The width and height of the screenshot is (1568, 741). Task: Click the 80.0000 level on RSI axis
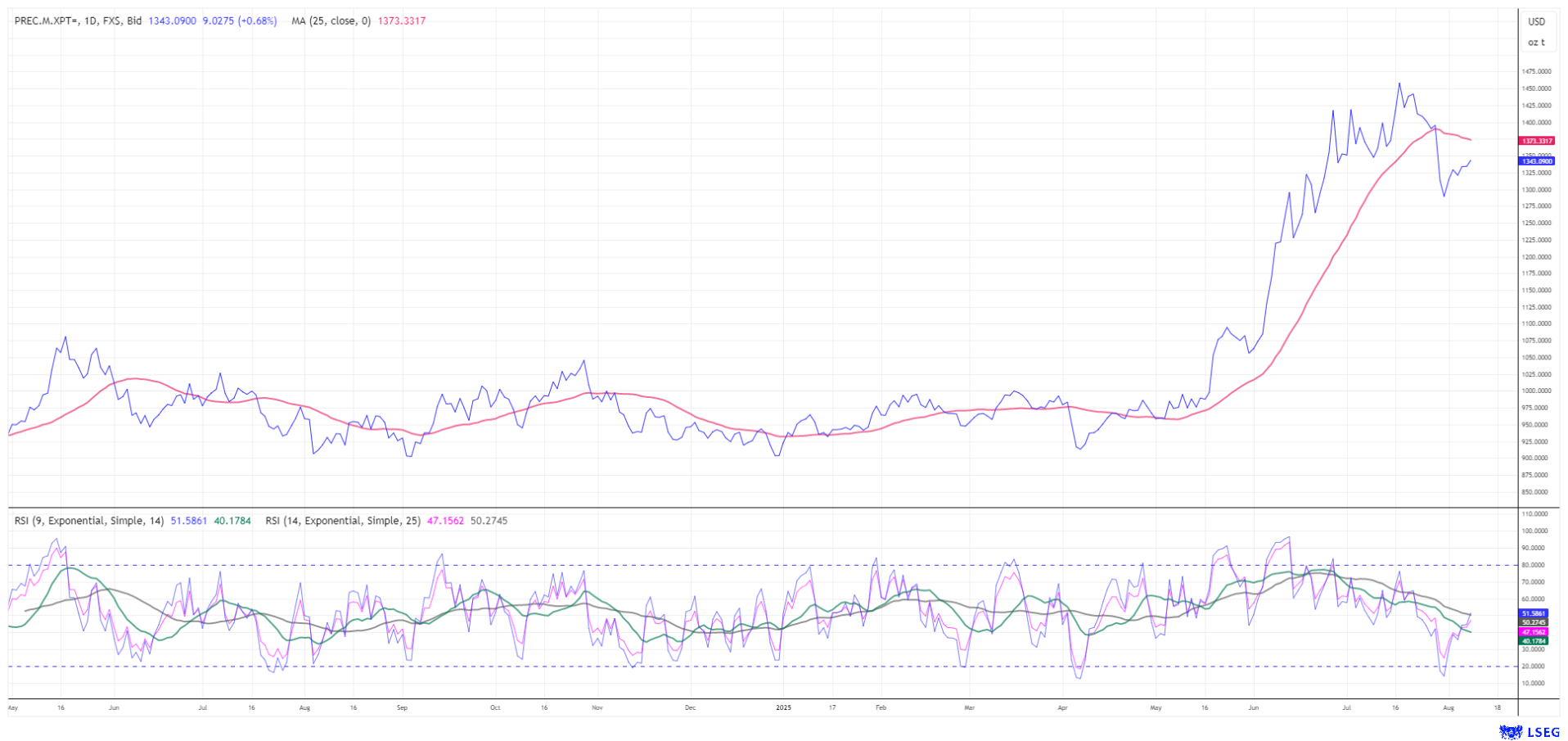[1534, 565]
